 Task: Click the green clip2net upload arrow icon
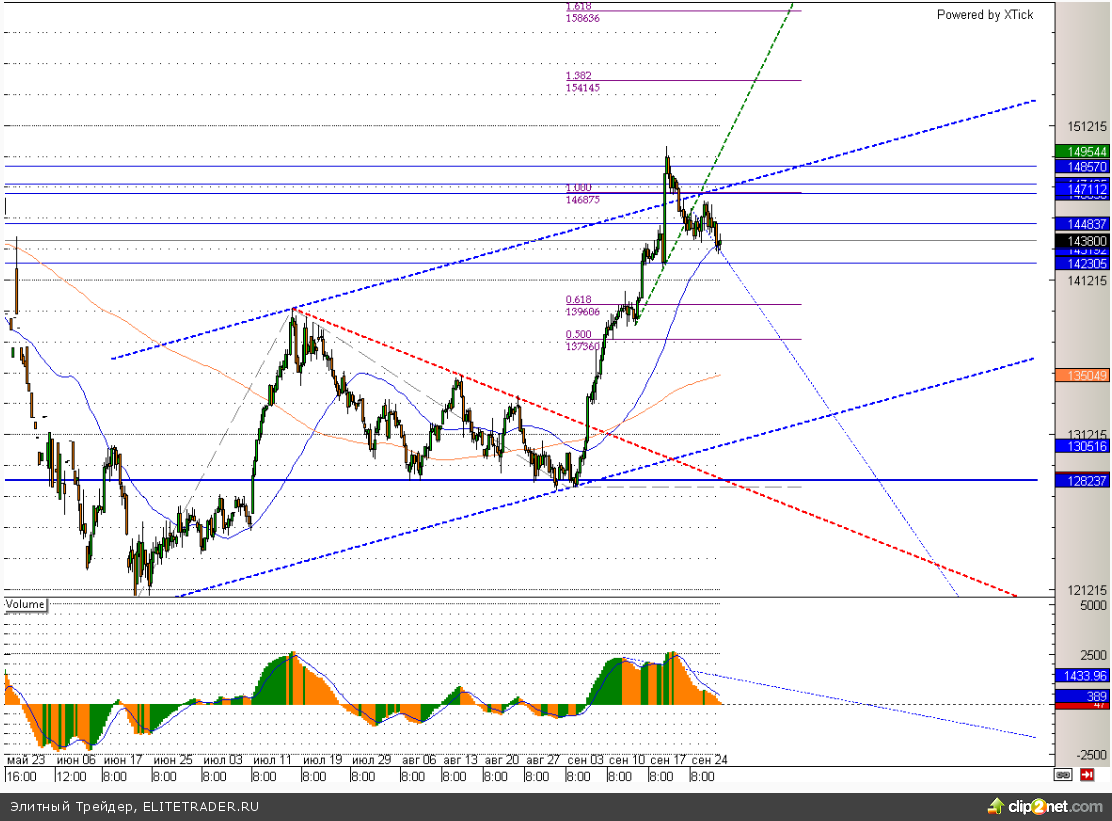click(995, 805)
